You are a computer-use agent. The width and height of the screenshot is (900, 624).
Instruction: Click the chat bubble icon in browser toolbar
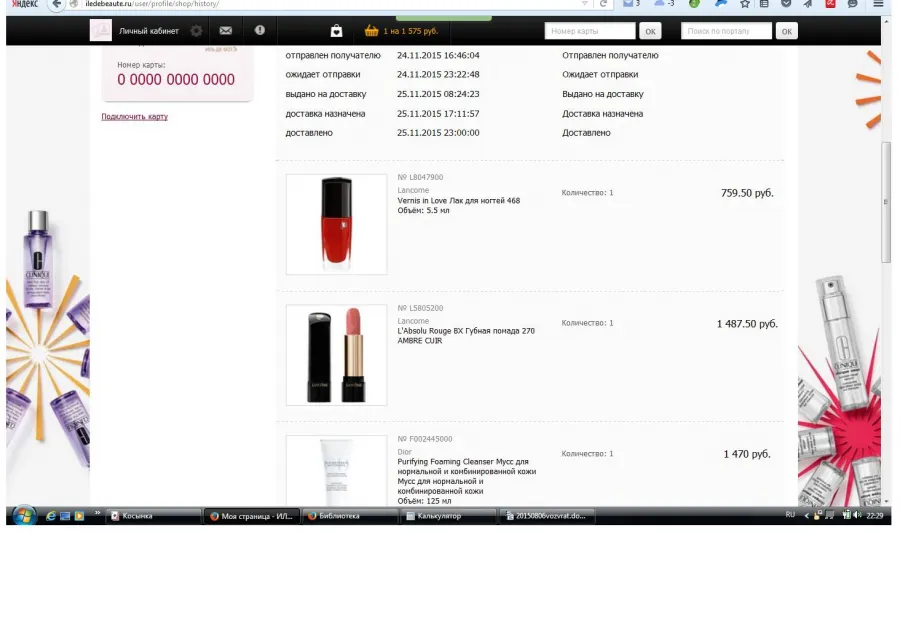[x=853, y=4]
